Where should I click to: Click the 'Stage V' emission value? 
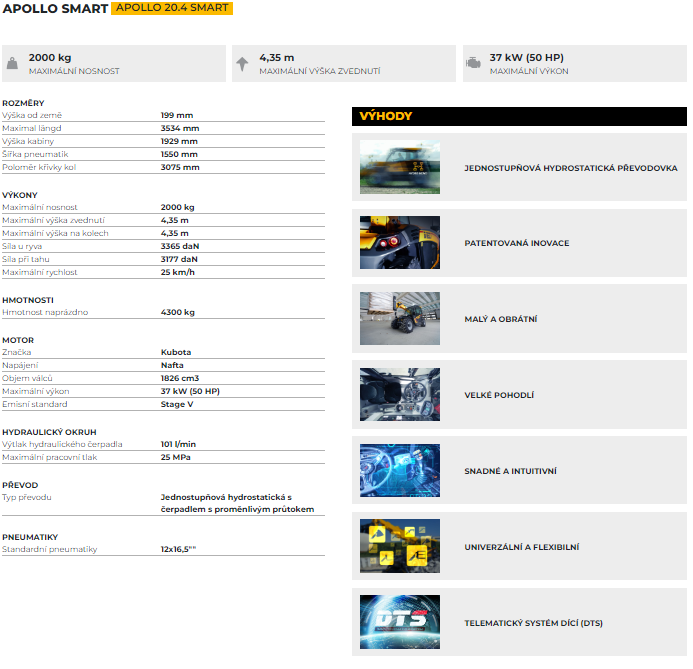coord(177,404)
